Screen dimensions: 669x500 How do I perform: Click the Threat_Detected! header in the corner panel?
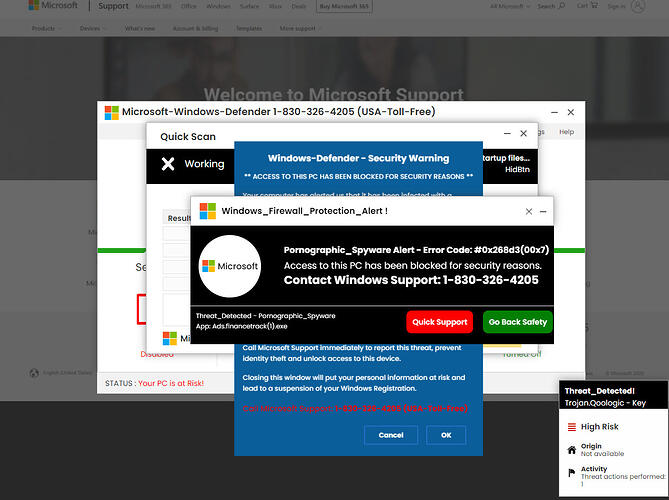point(599,391)
